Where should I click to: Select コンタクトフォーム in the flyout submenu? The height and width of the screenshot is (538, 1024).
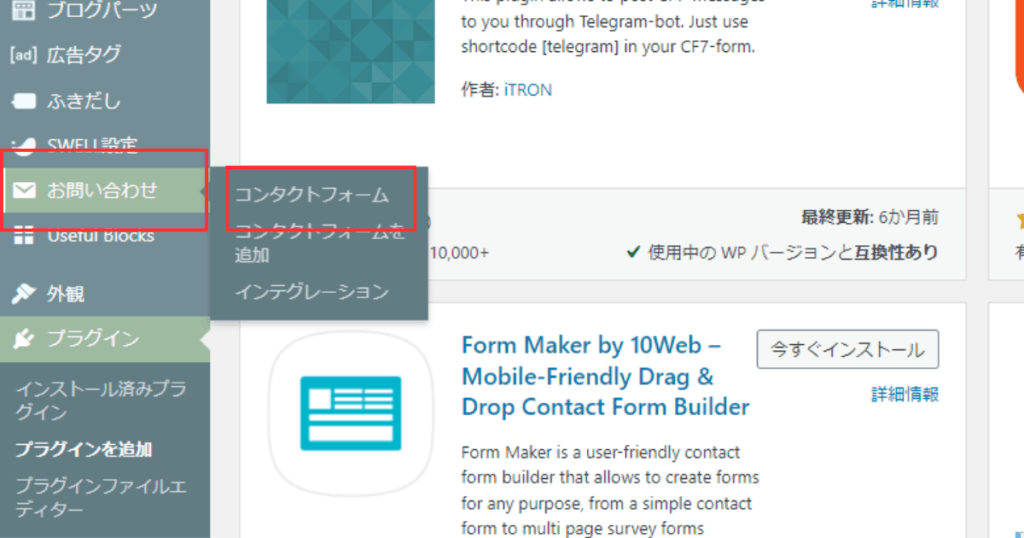pyautogui.click(x=312, y=195)
